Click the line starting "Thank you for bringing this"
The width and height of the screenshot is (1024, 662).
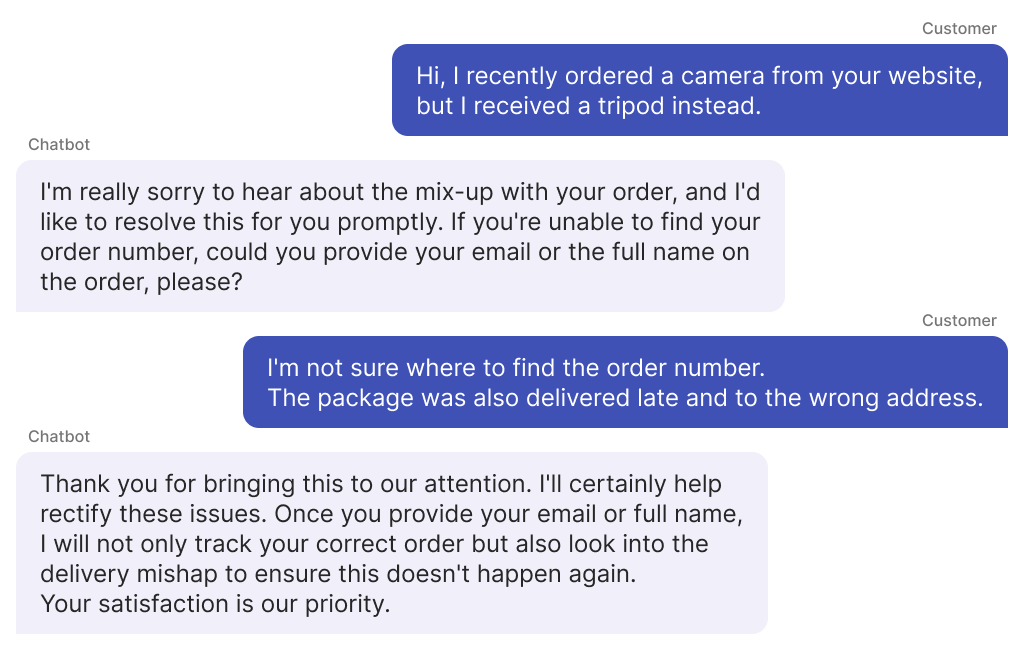(381, 484)
